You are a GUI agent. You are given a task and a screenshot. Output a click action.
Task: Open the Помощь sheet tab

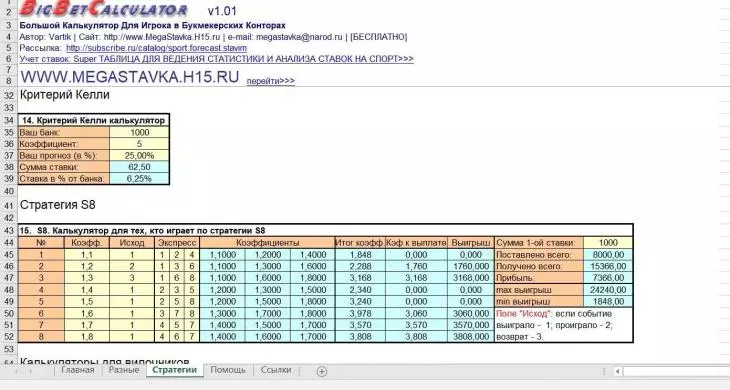pyautogui.click(x=228, y=370)
